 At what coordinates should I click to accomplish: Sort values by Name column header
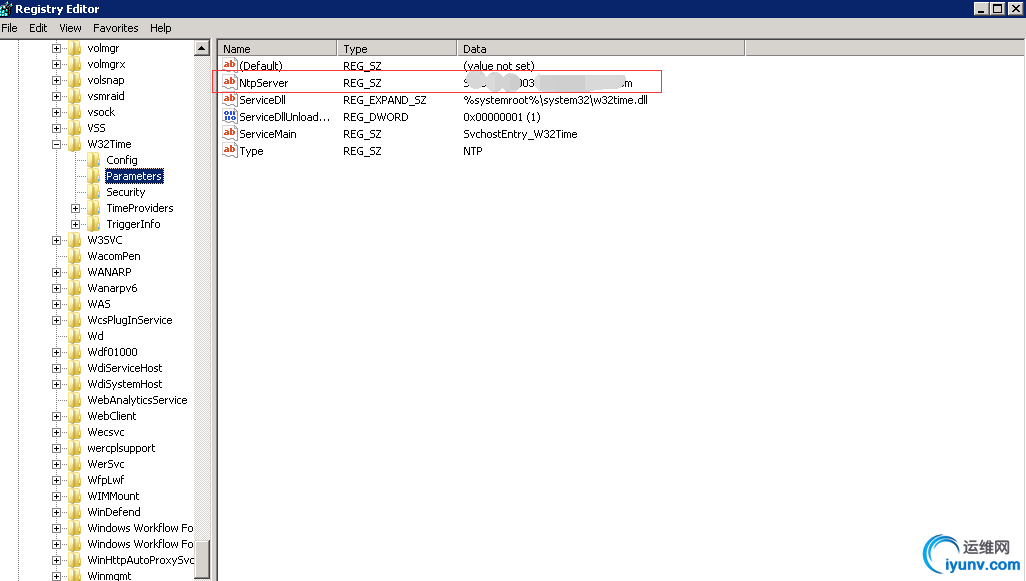(277, 48)
